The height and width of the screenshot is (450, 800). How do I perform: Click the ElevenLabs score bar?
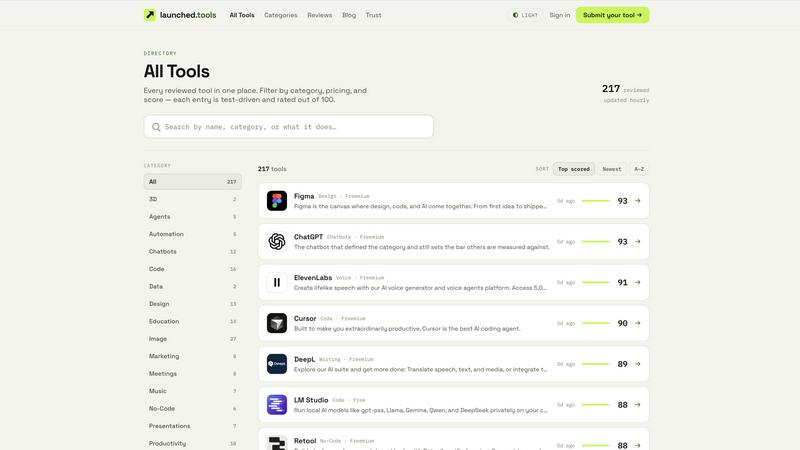coord(596,282)
